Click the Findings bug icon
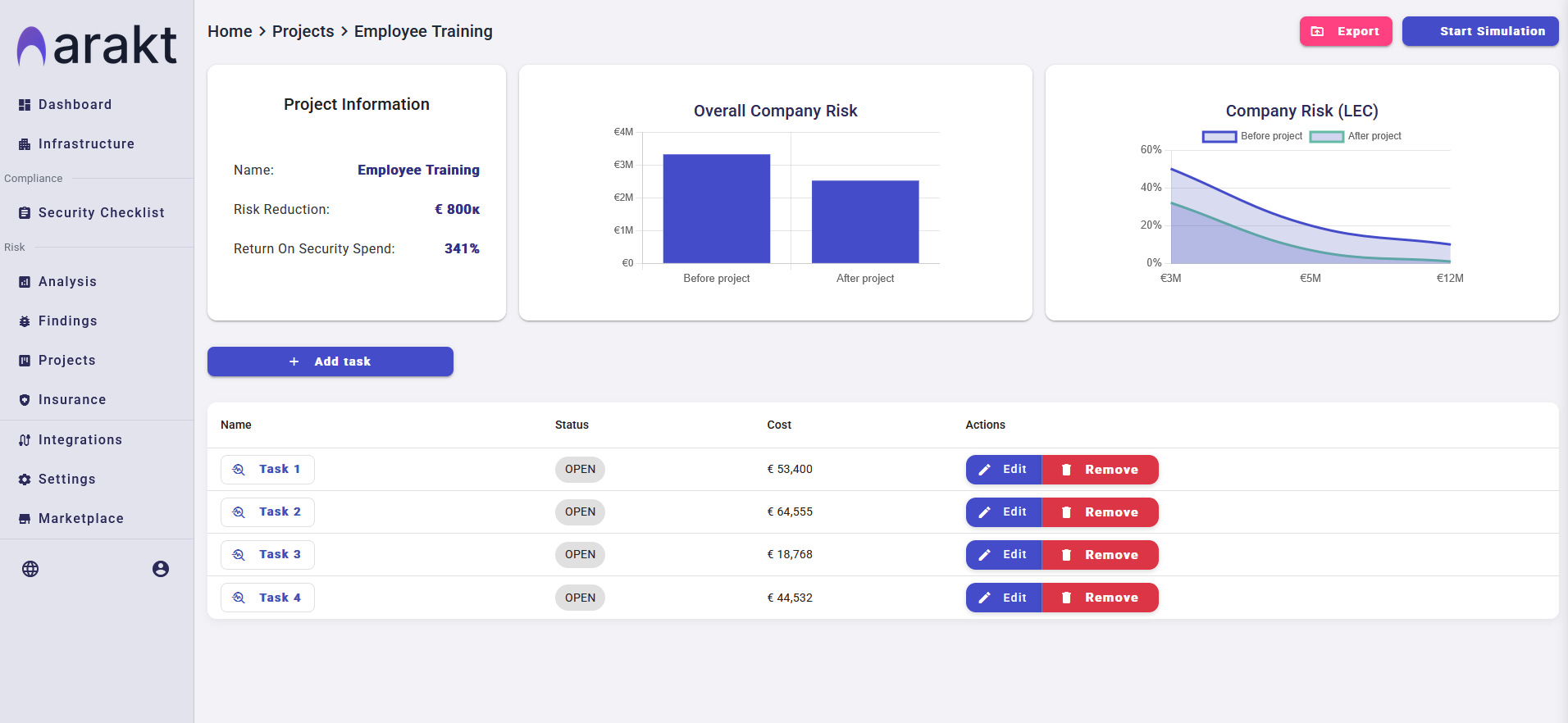Screen dimensions: 1568x723 pyautogui.click(x=25, y=321)
